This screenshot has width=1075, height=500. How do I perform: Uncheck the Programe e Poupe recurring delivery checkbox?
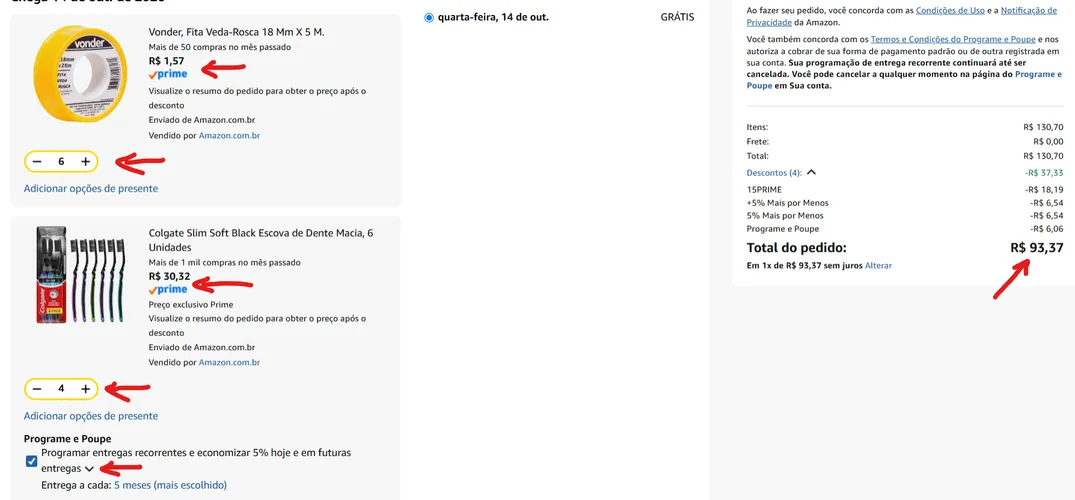click(x=32, y=461)
